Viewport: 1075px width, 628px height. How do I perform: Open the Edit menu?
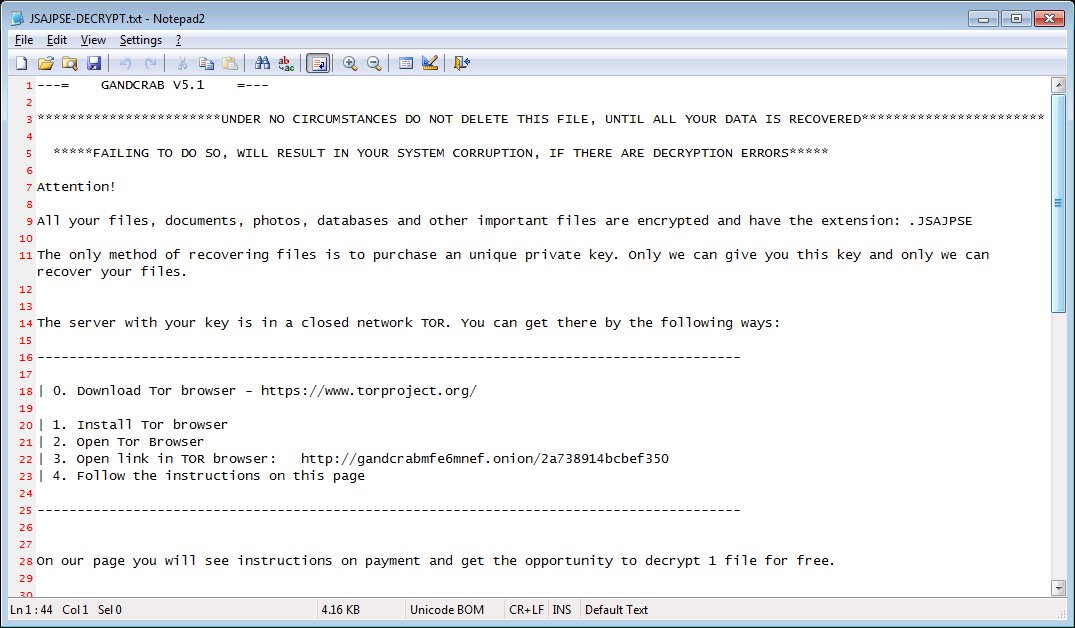[x=57, y=40]
